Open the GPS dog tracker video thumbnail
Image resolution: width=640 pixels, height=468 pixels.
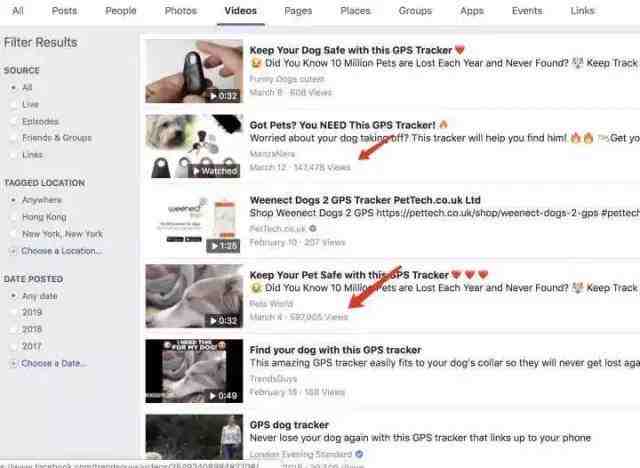tap(194, 437)
